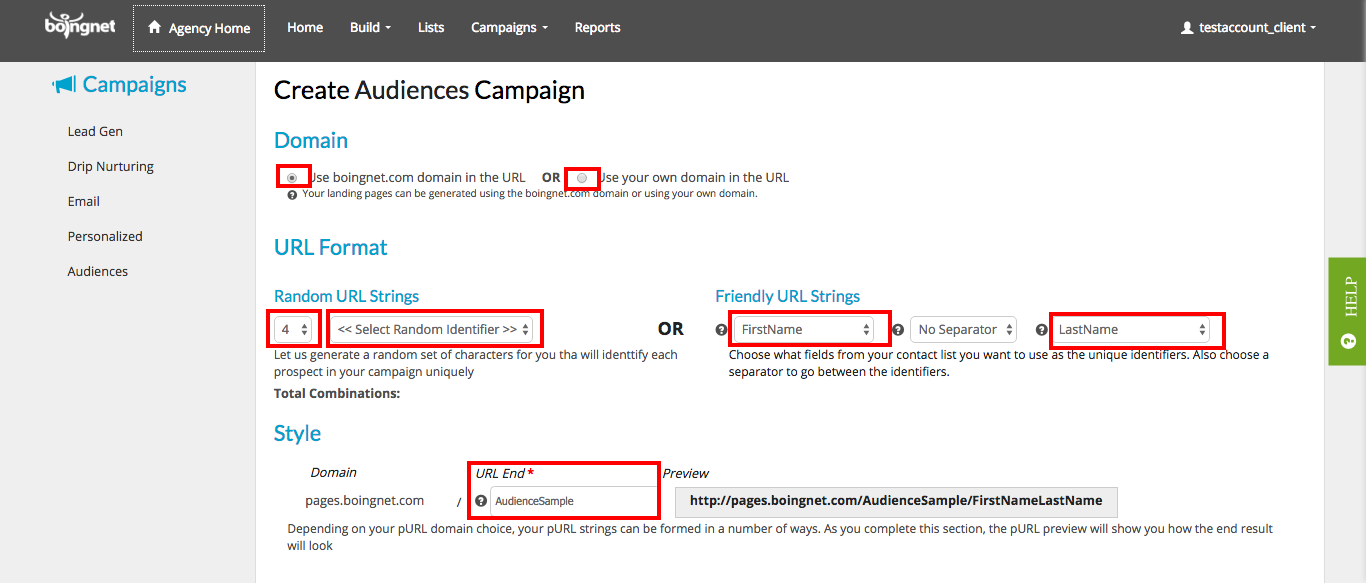Open the Select Random Identifier dropdown
1366x583 pixels.
pyautogui.click(x=434, y=329)
